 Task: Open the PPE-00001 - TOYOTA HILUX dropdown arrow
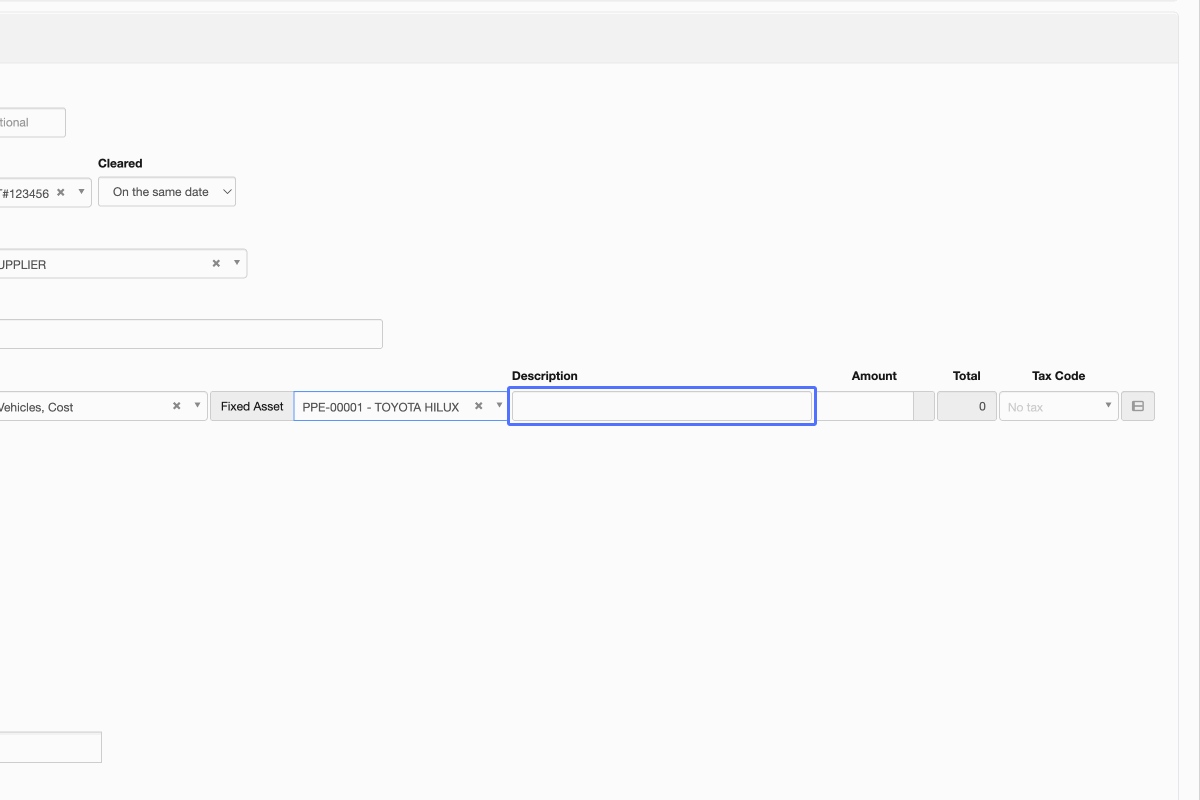(x=499, y=406)
